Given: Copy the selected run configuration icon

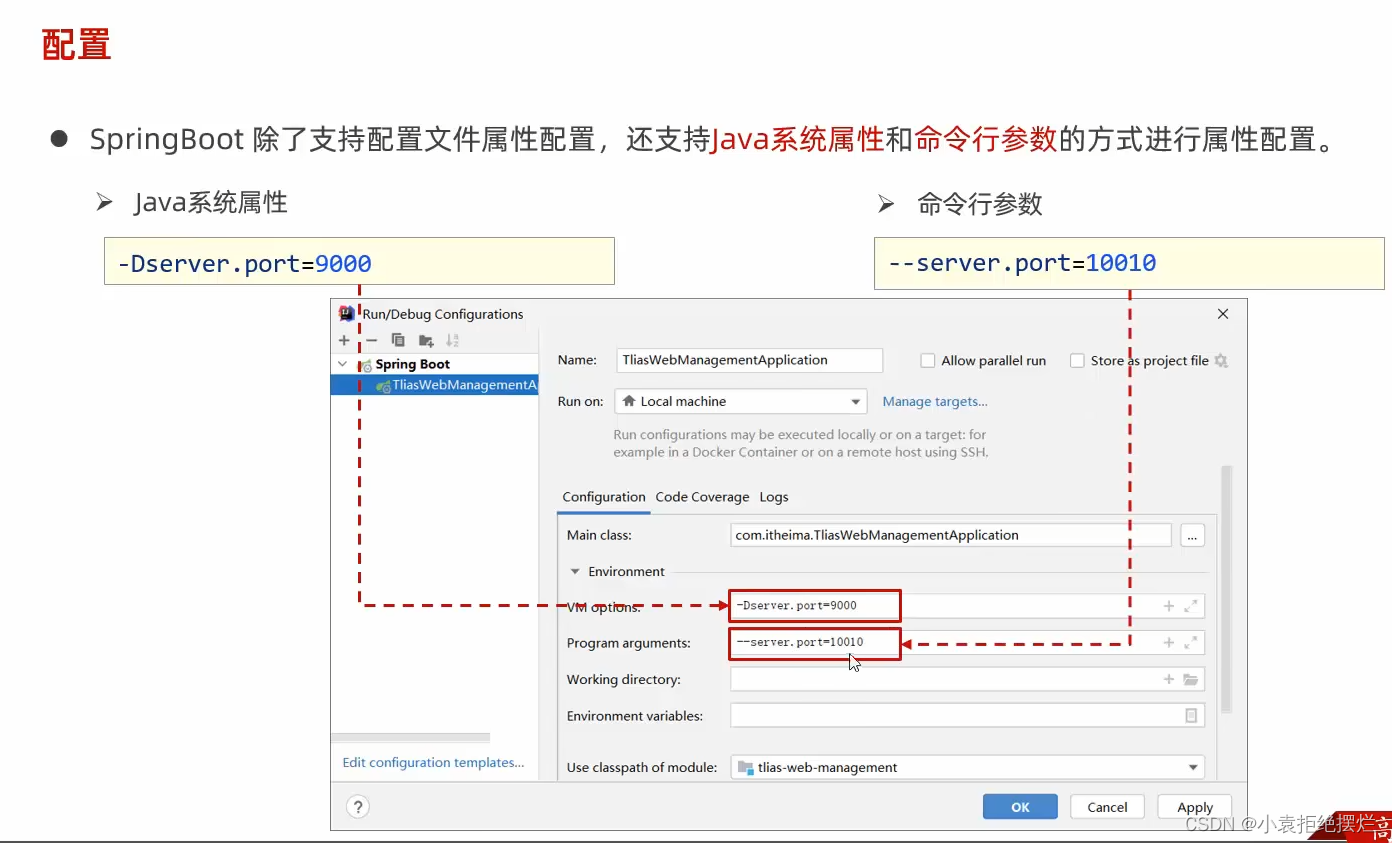Looking at the screenshot, I should click(x=398, y=340).
